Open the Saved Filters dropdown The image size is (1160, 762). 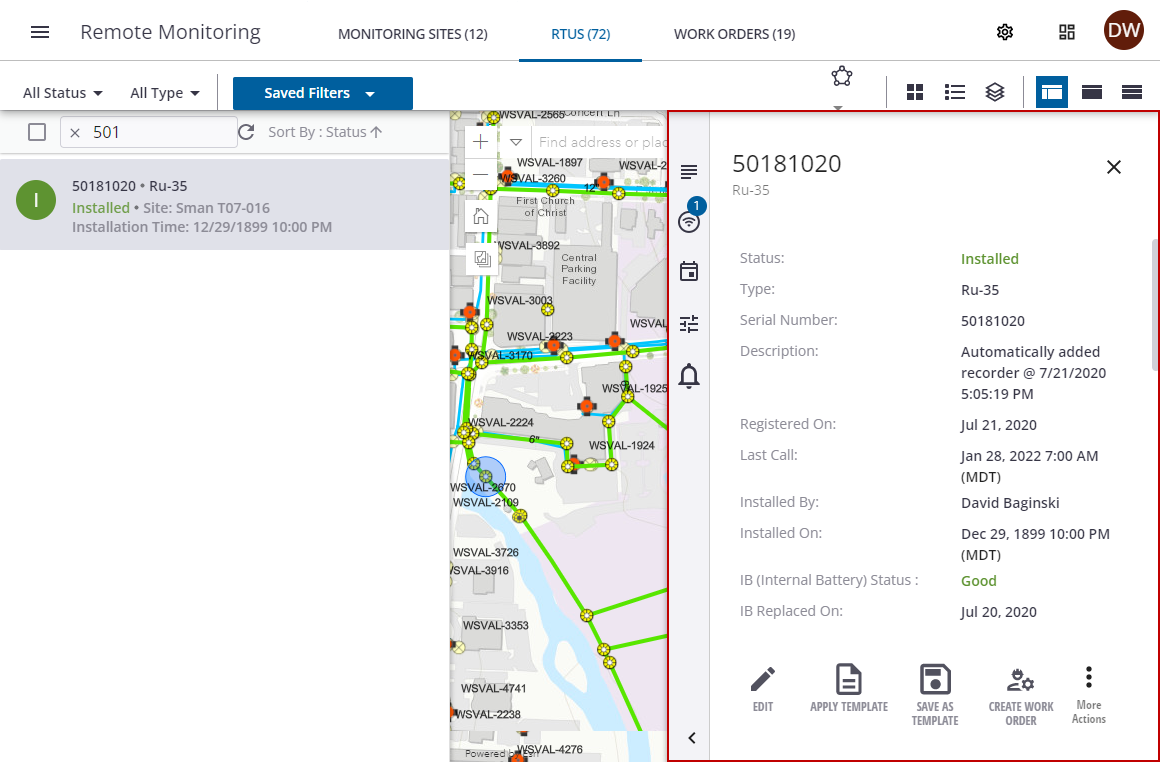(322, 93)
